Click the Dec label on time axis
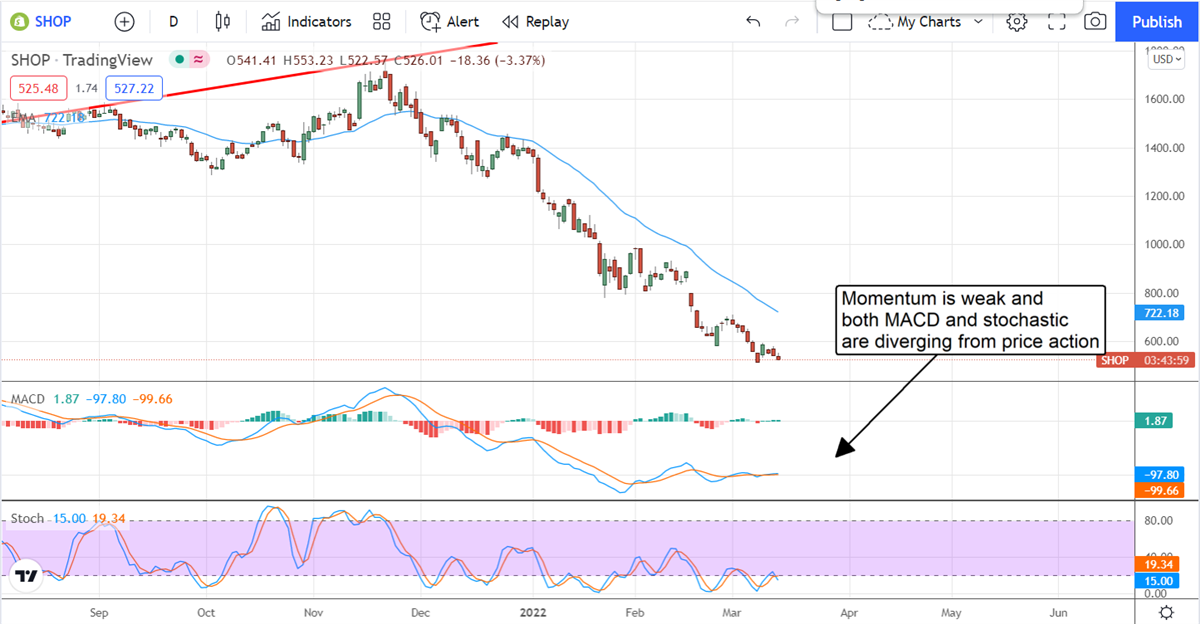 420,612
